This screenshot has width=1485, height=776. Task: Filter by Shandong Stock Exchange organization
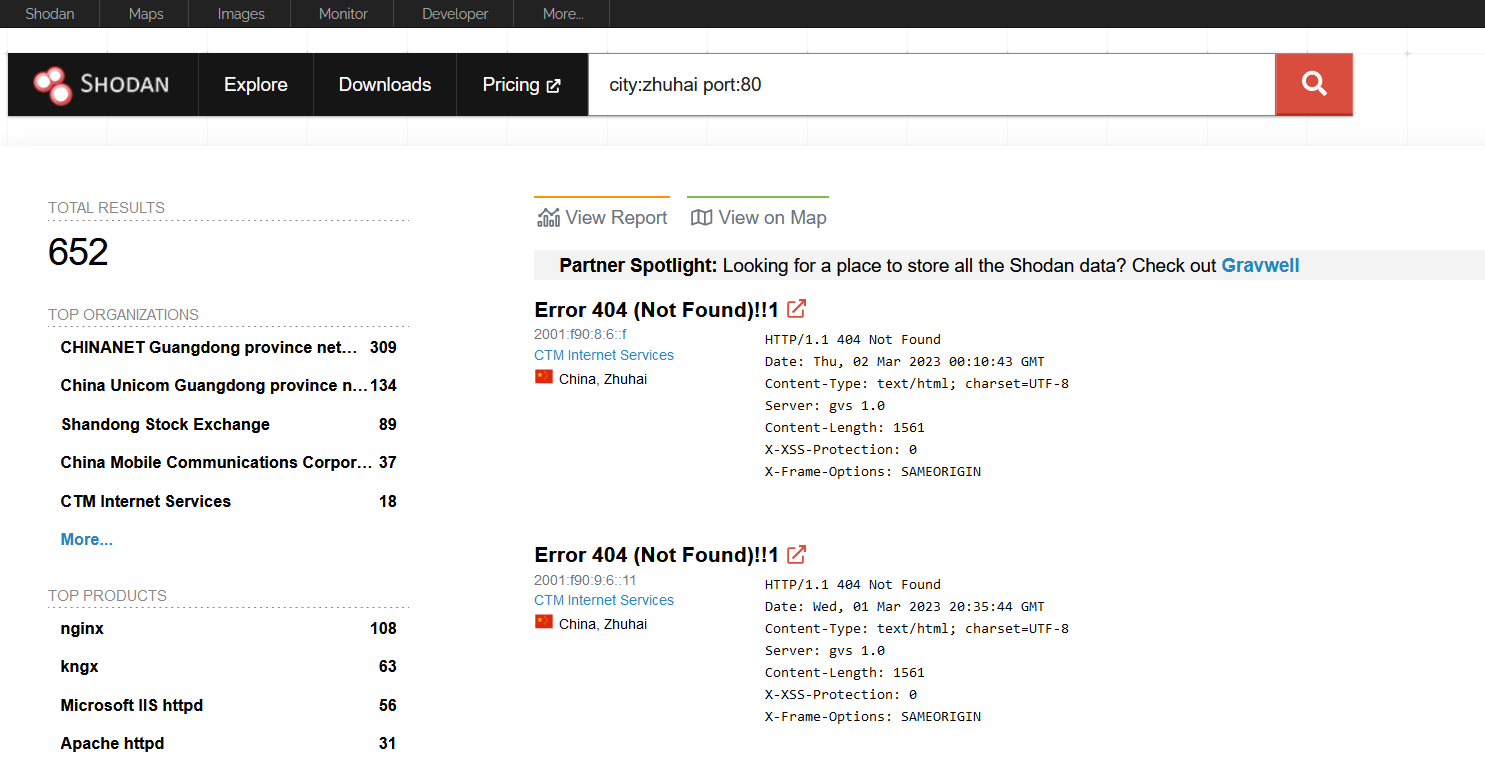165,424
